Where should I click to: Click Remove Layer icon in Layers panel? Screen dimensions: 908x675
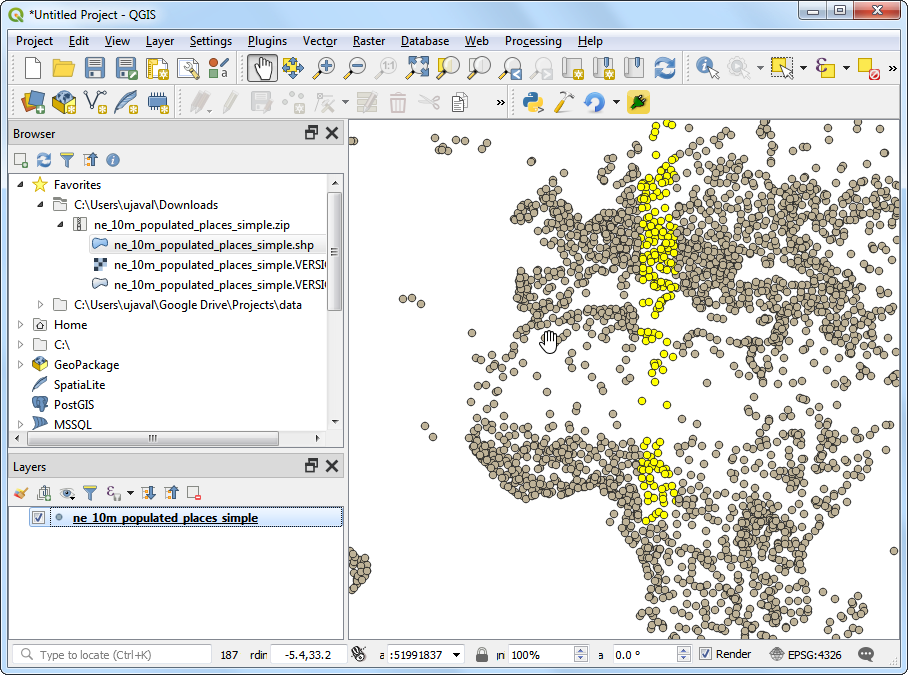point(194,493)
